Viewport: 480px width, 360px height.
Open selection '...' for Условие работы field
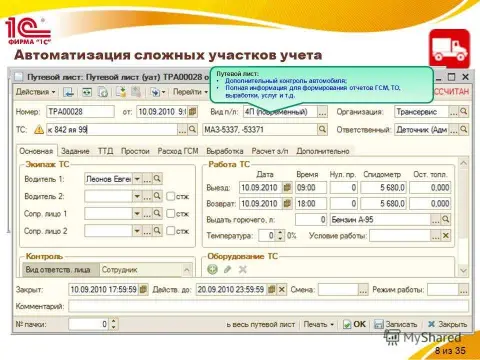tap(435, 236)
